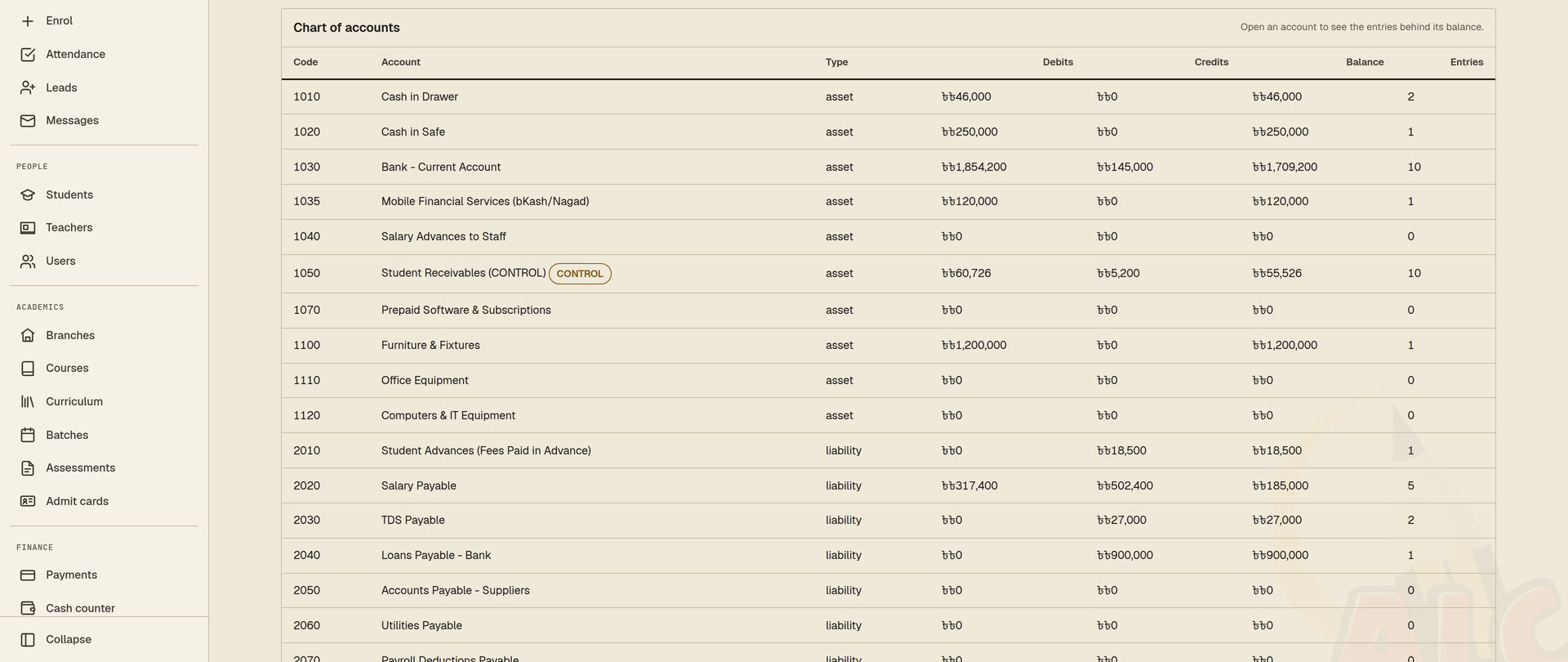Click the Entries column header
Screen dimensions: 1568x662
pos(1467,62)
